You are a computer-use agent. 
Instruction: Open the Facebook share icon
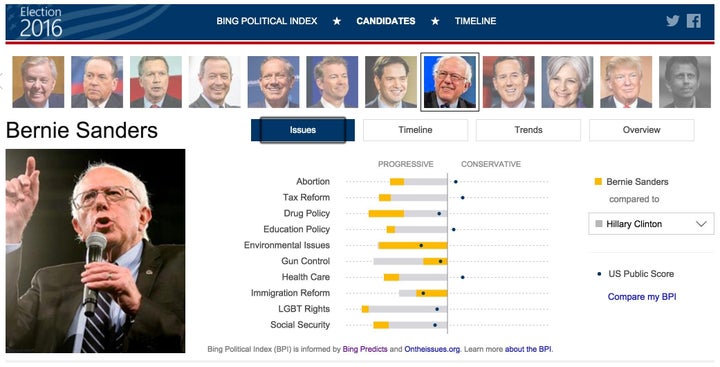tap(694, 21)
